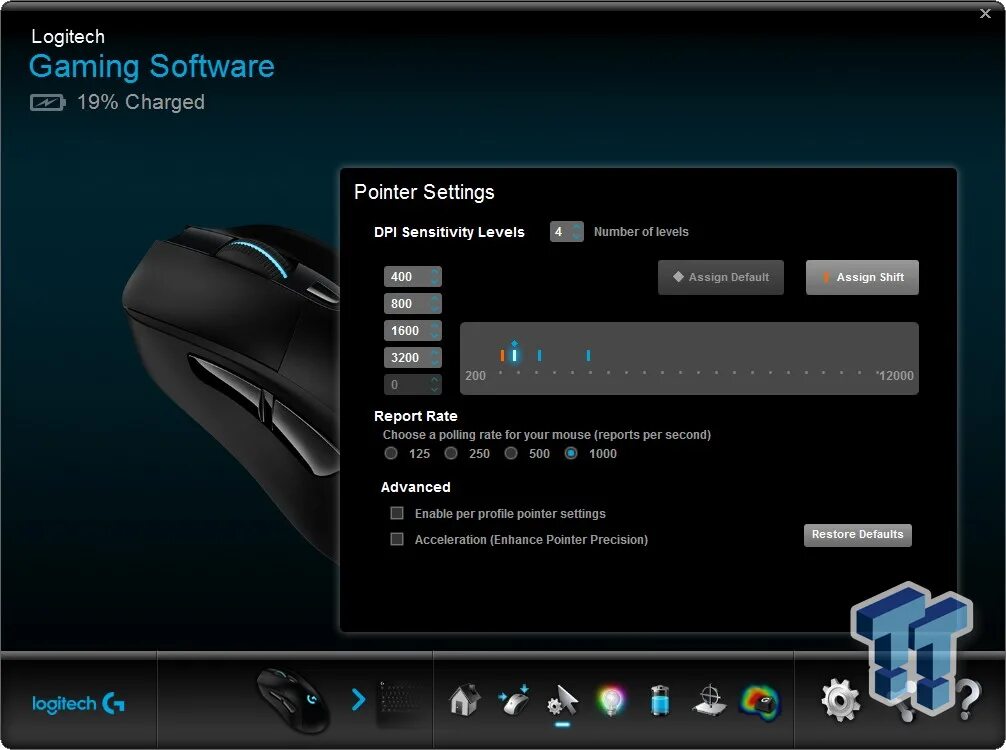This screenshot has height=750, width=1006.
Task: Select 250 report rate
Action: point(451,454)
